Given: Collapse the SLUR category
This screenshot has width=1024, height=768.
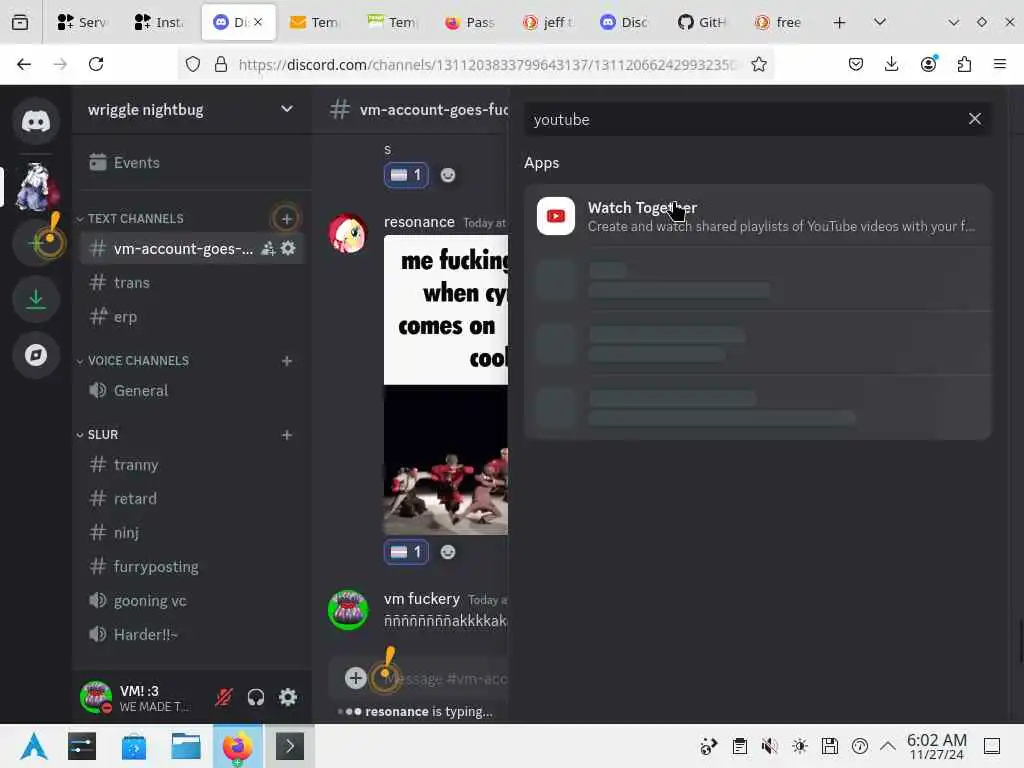Looking at the screenshot, I should (97, 435).
